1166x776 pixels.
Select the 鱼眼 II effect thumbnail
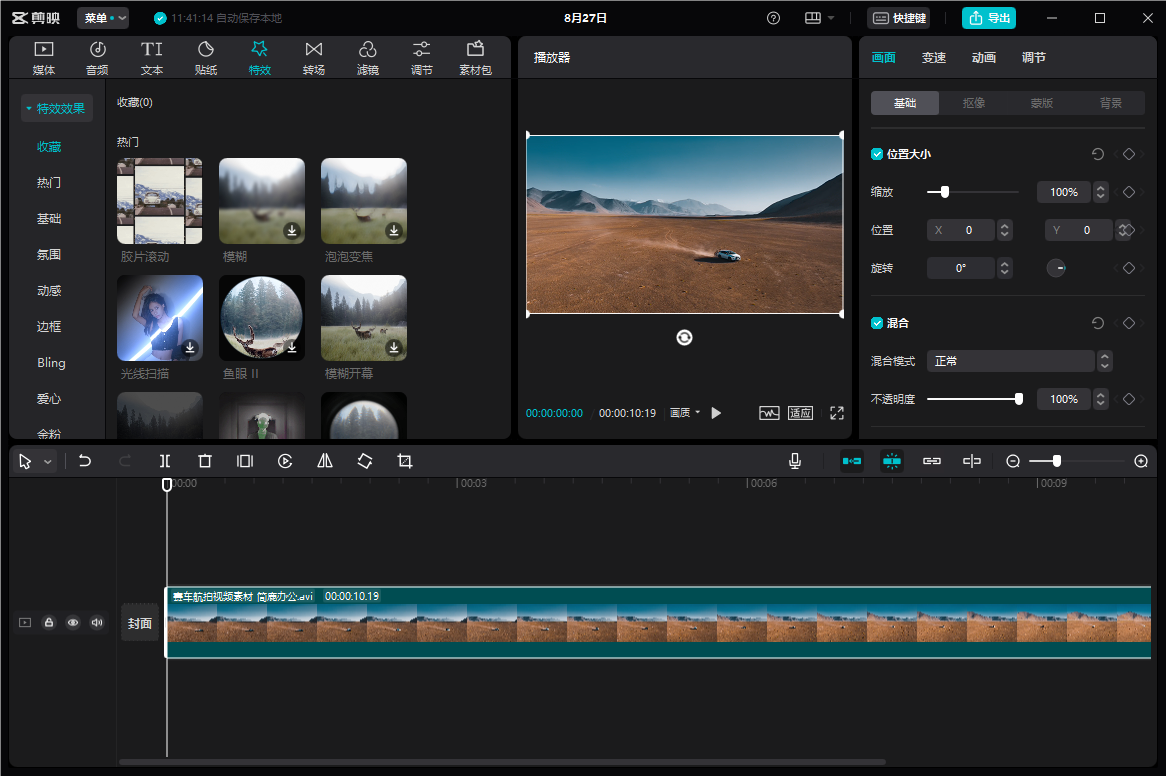pyautogui.click(x=262, y=318)
